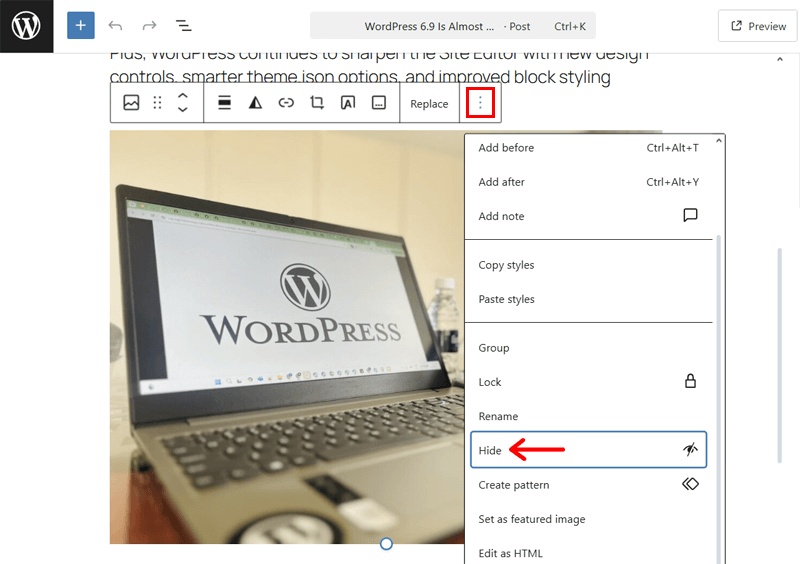This screenshot has height=564, width=800.
Task: Click the WordPress logo to view posts
Action: pyautogui.click(x=26, y=26)
